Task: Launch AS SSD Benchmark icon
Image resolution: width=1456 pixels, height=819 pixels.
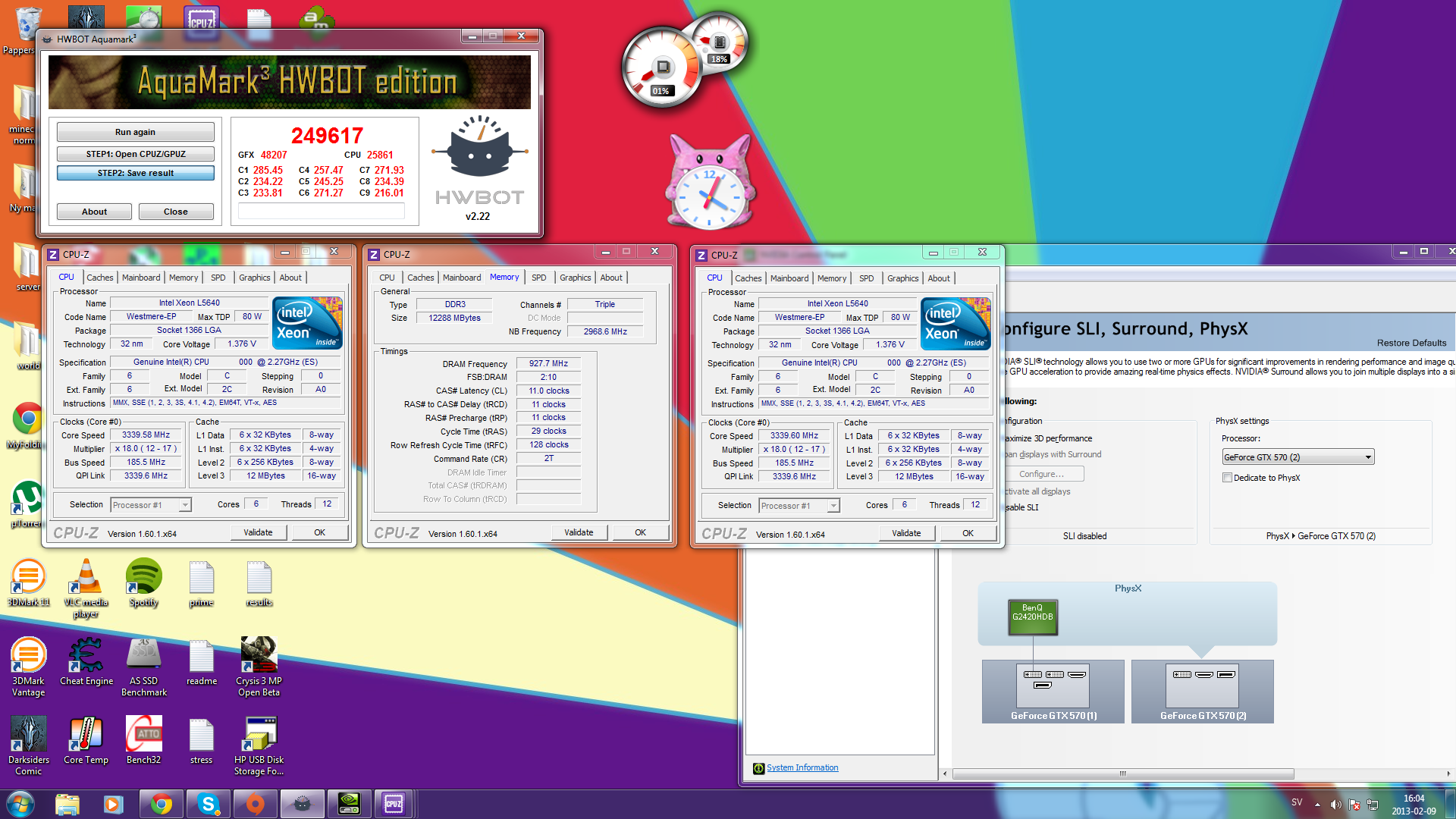Action: (143, 667)
